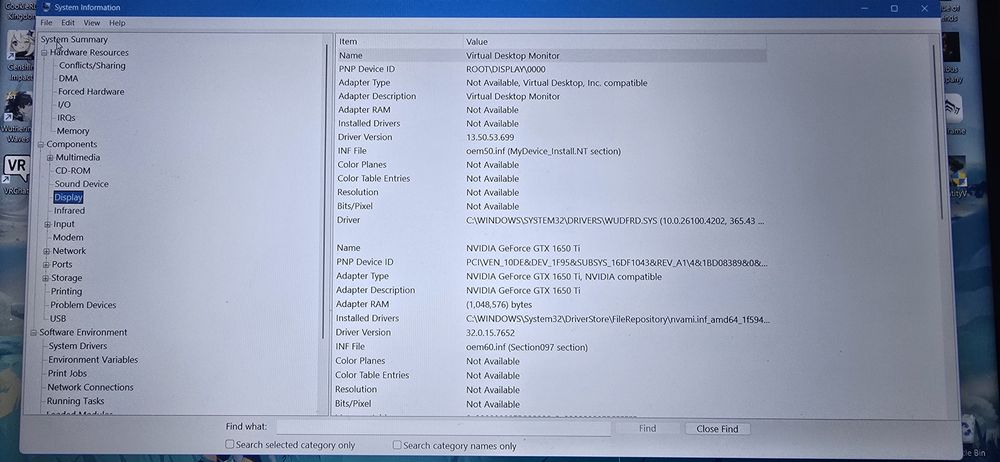1000x462 pixels.
Task: Click the Close Find button
Action: (717, 429)
